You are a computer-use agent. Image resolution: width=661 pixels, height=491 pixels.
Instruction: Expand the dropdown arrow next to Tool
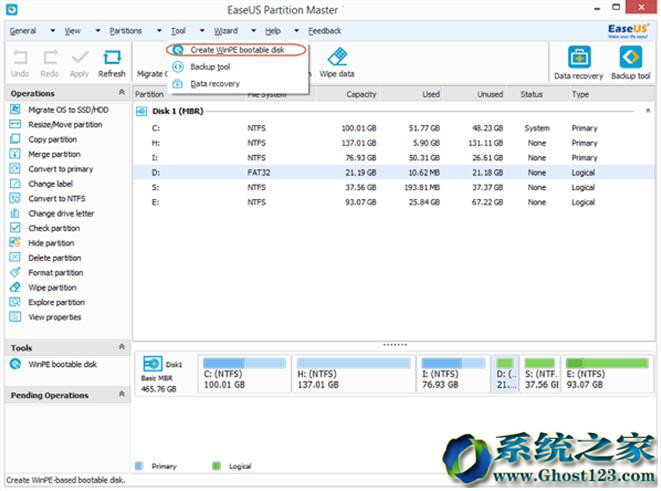point(202,31)
